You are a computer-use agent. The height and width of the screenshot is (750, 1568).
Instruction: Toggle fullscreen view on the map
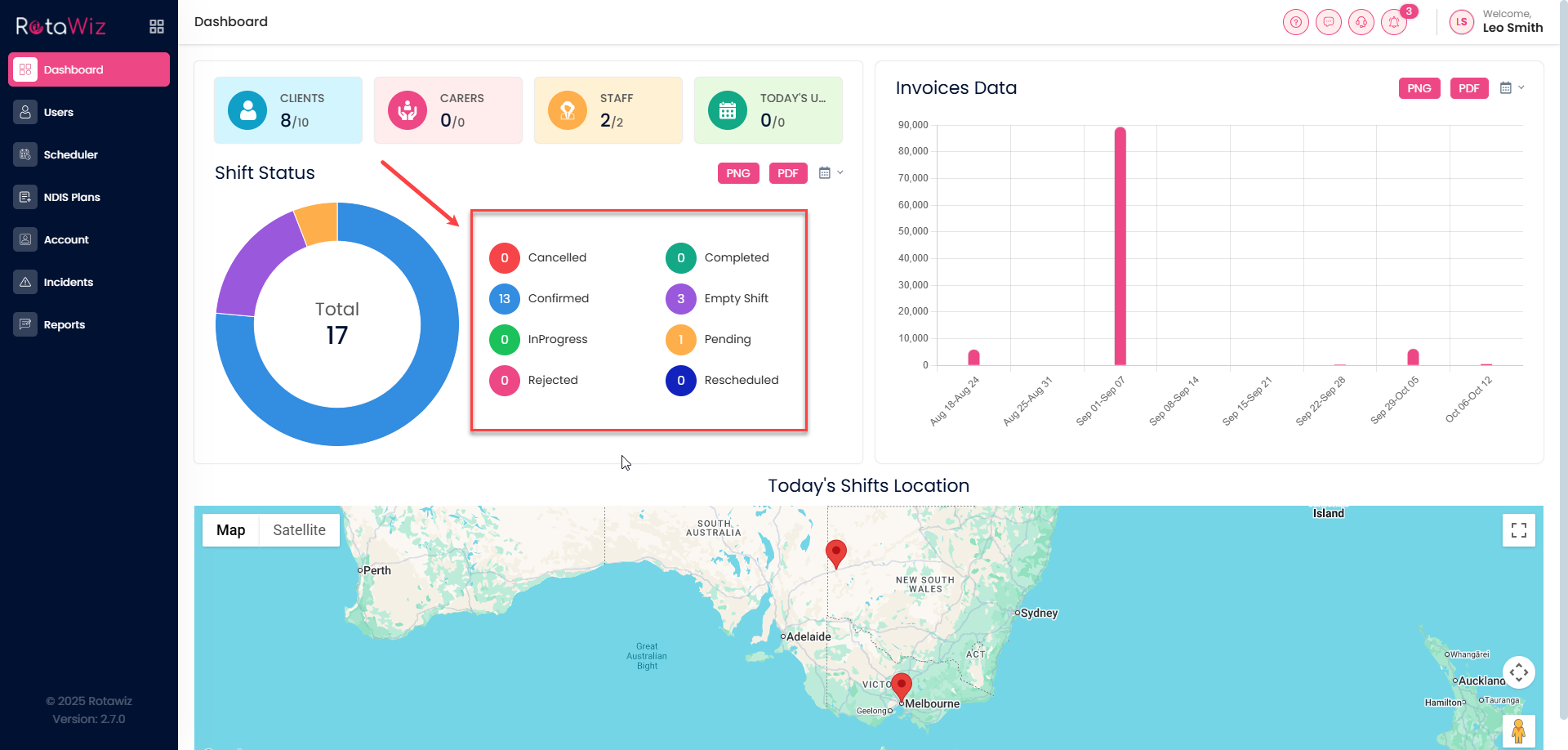[1518, 530]
